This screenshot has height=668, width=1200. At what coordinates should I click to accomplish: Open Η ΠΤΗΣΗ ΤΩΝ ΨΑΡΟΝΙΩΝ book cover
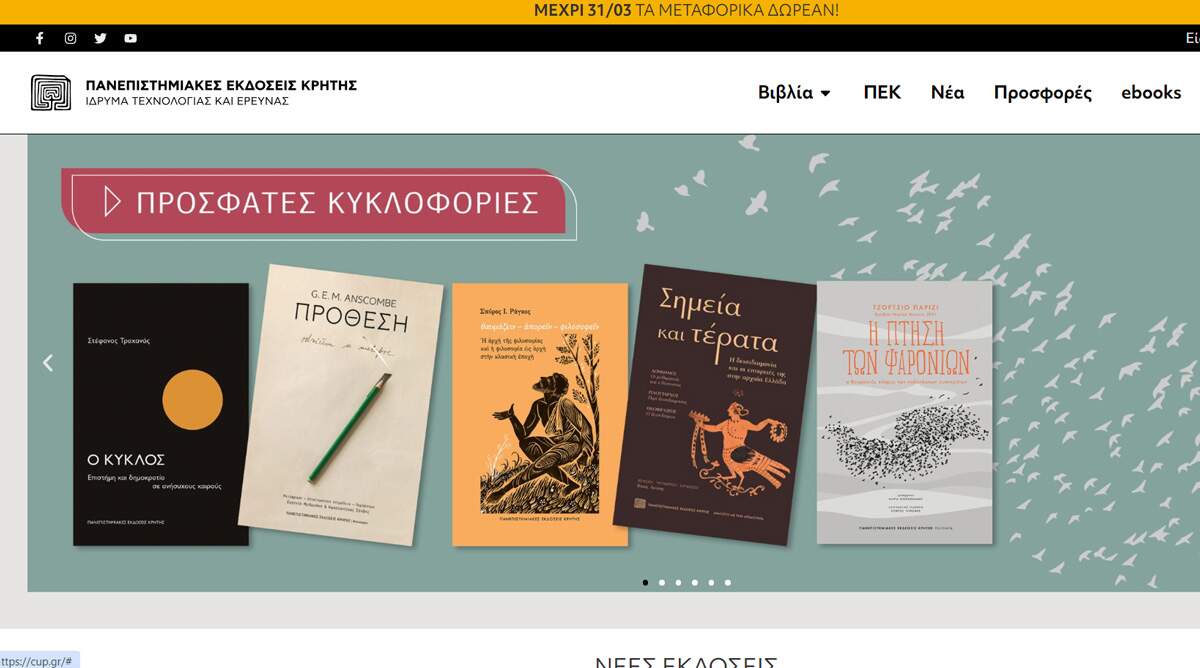click(x=905, y=412)
